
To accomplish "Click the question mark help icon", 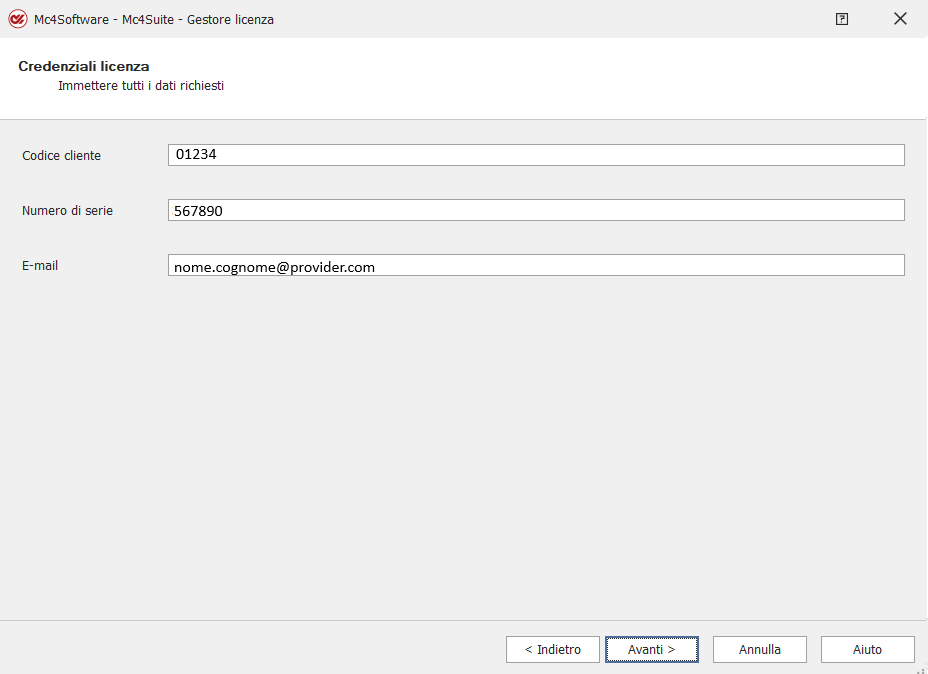I will click(842, 19).
